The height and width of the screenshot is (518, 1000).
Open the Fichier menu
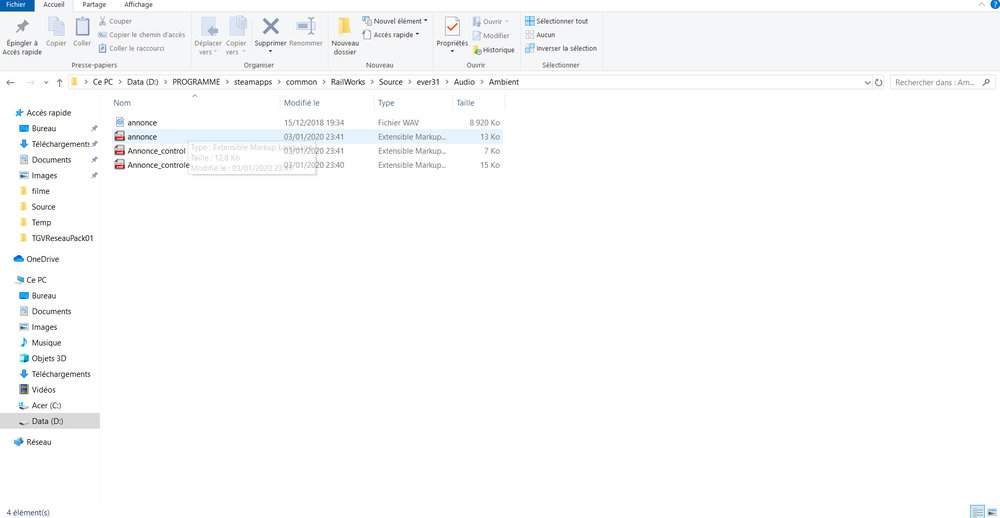(15, 4)
